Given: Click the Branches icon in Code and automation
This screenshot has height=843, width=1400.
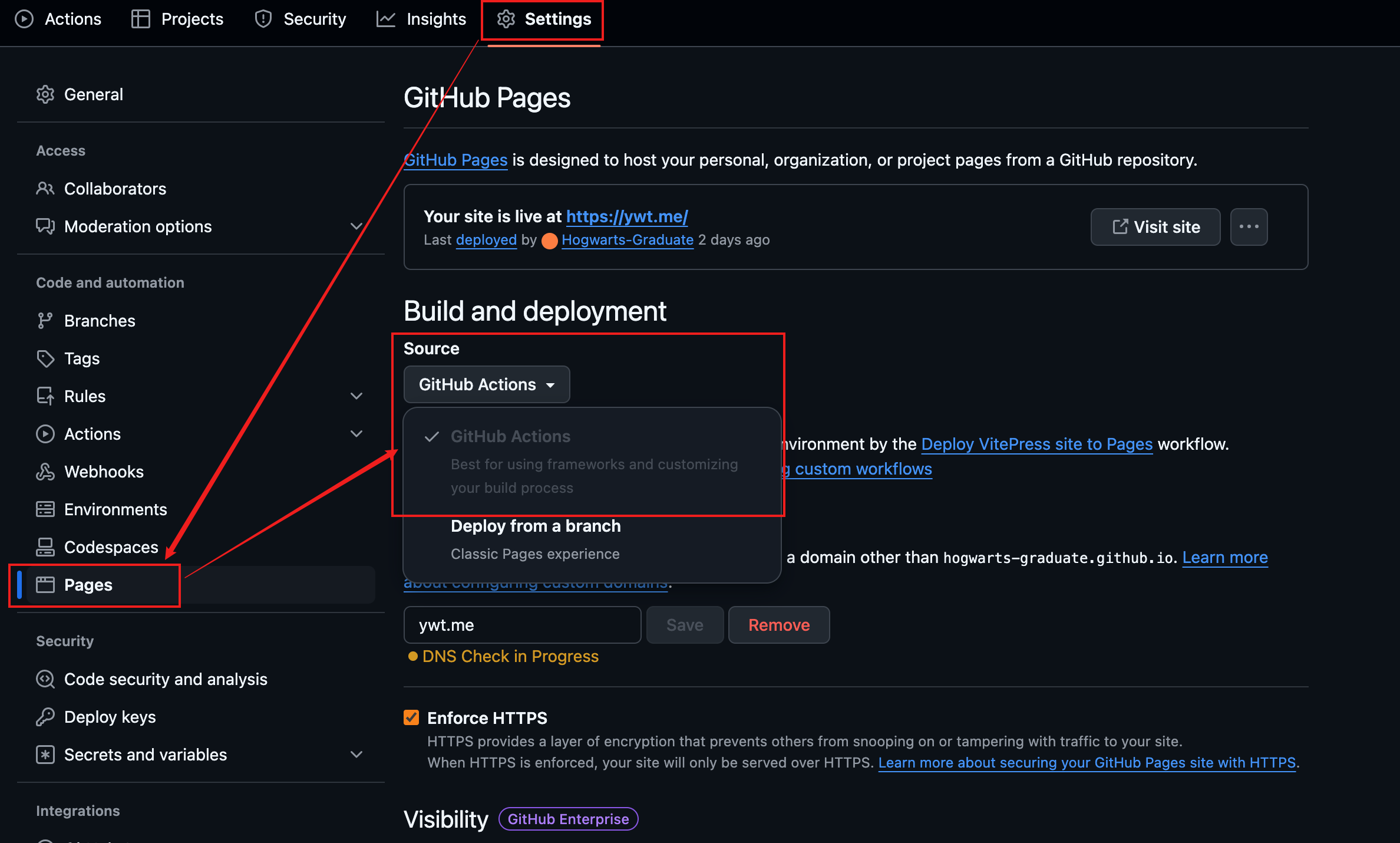Looking at the screenshot, I should coord(45,320).
